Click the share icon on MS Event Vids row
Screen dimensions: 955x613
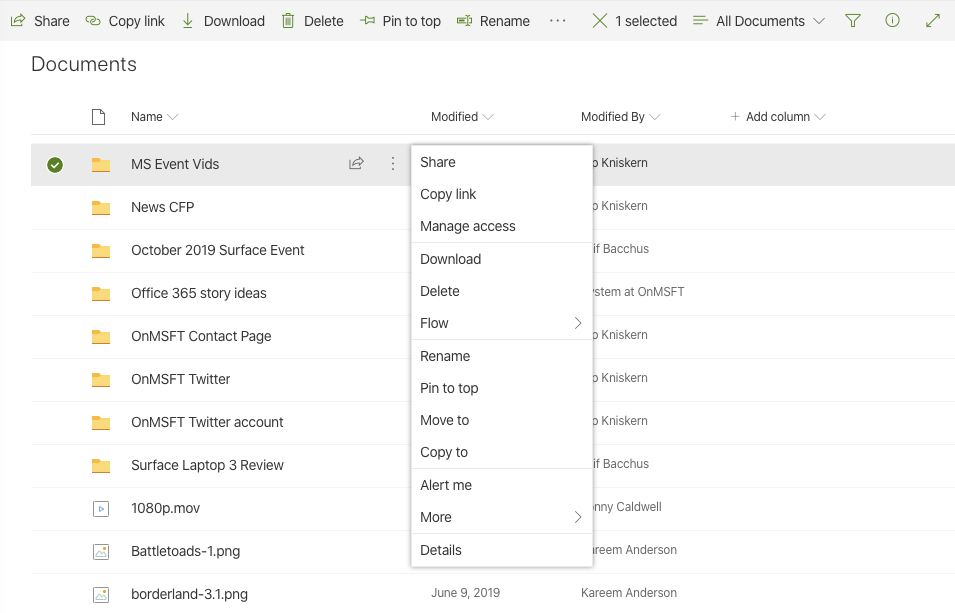click(356, 163)
